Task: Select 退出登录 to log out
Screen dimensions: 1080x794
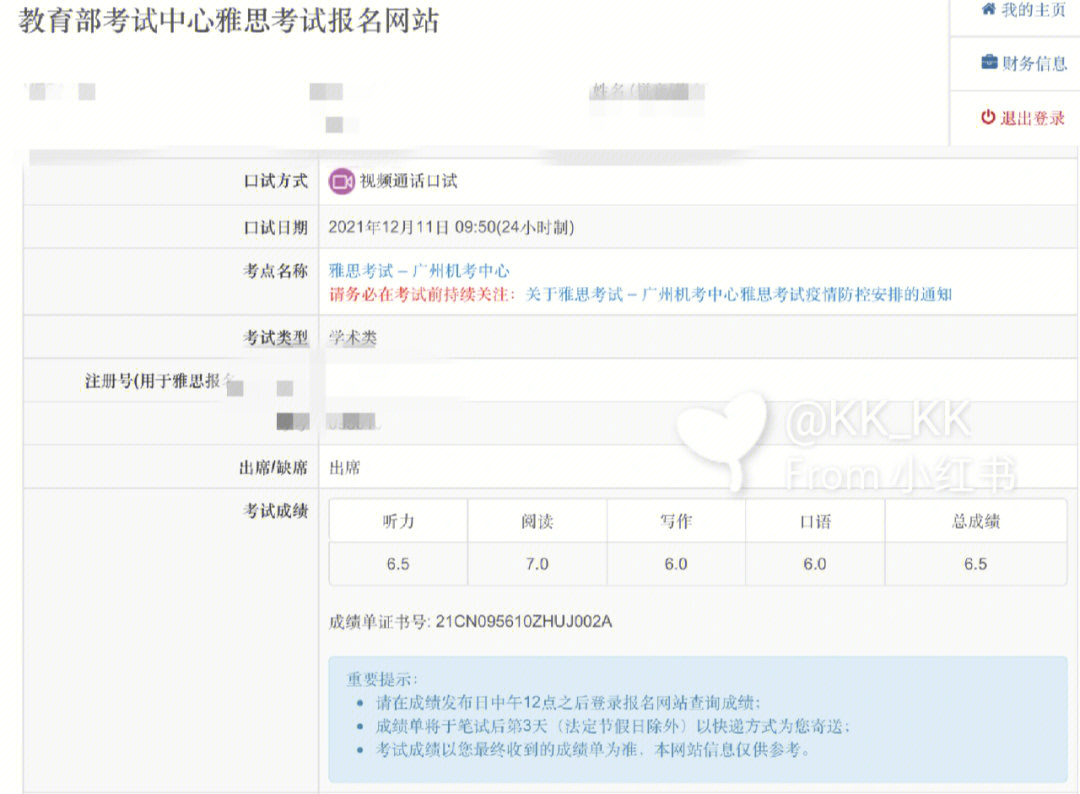Action: click(1024, 118)
